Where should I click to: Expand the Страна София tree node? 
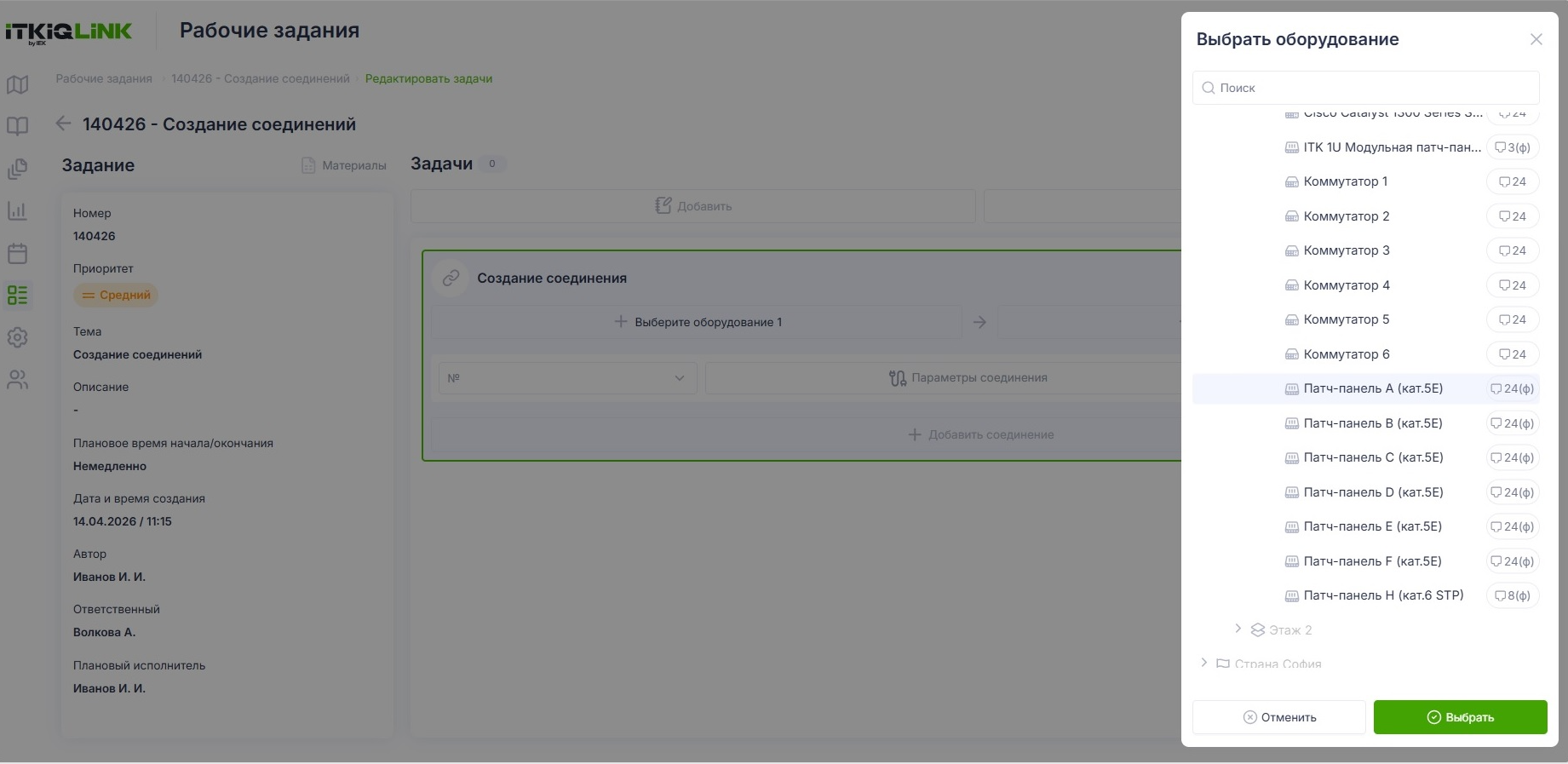coord(1203,663)
